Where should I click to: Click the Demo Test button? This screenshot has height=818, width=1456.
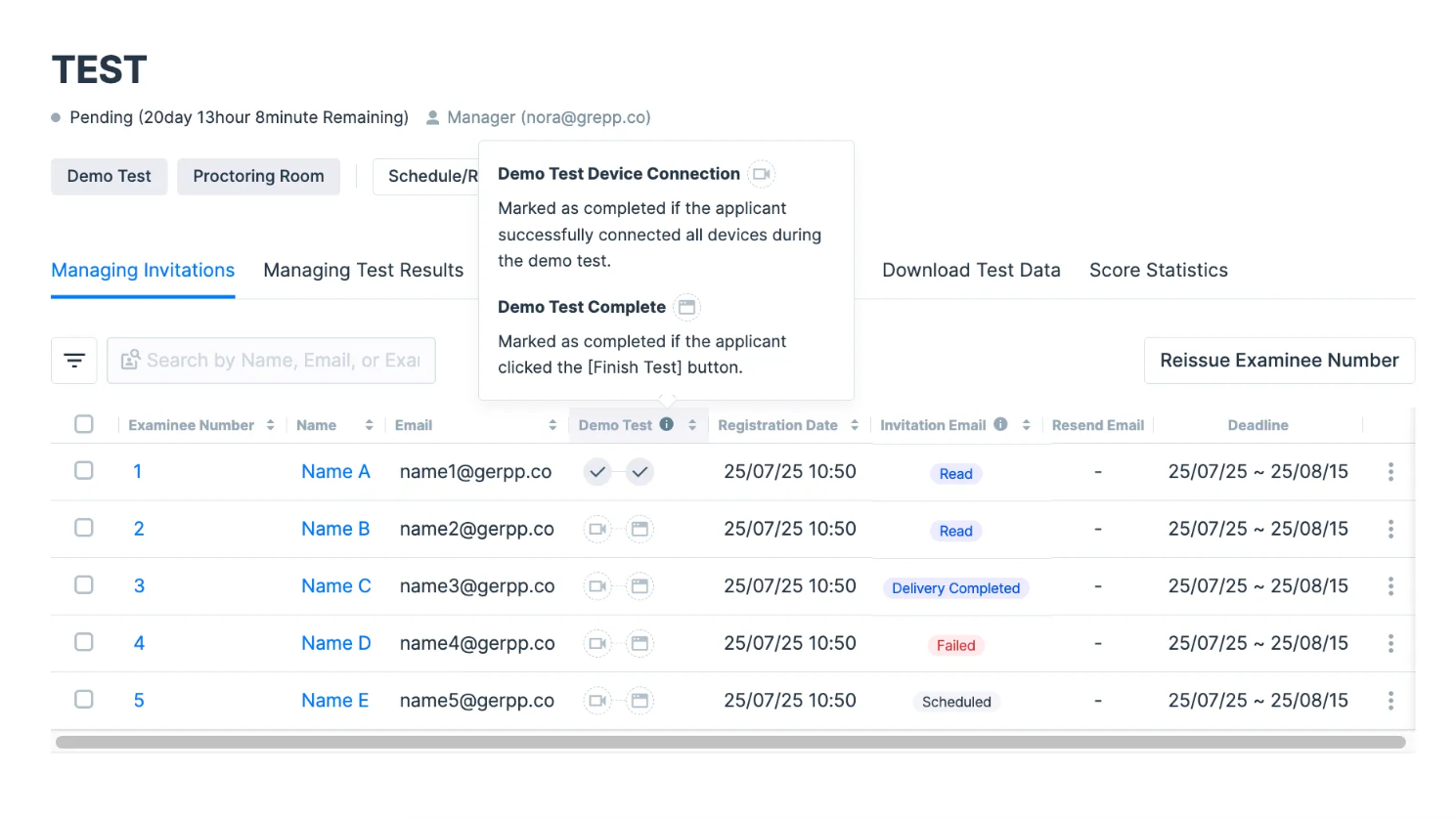coord(110,177)
